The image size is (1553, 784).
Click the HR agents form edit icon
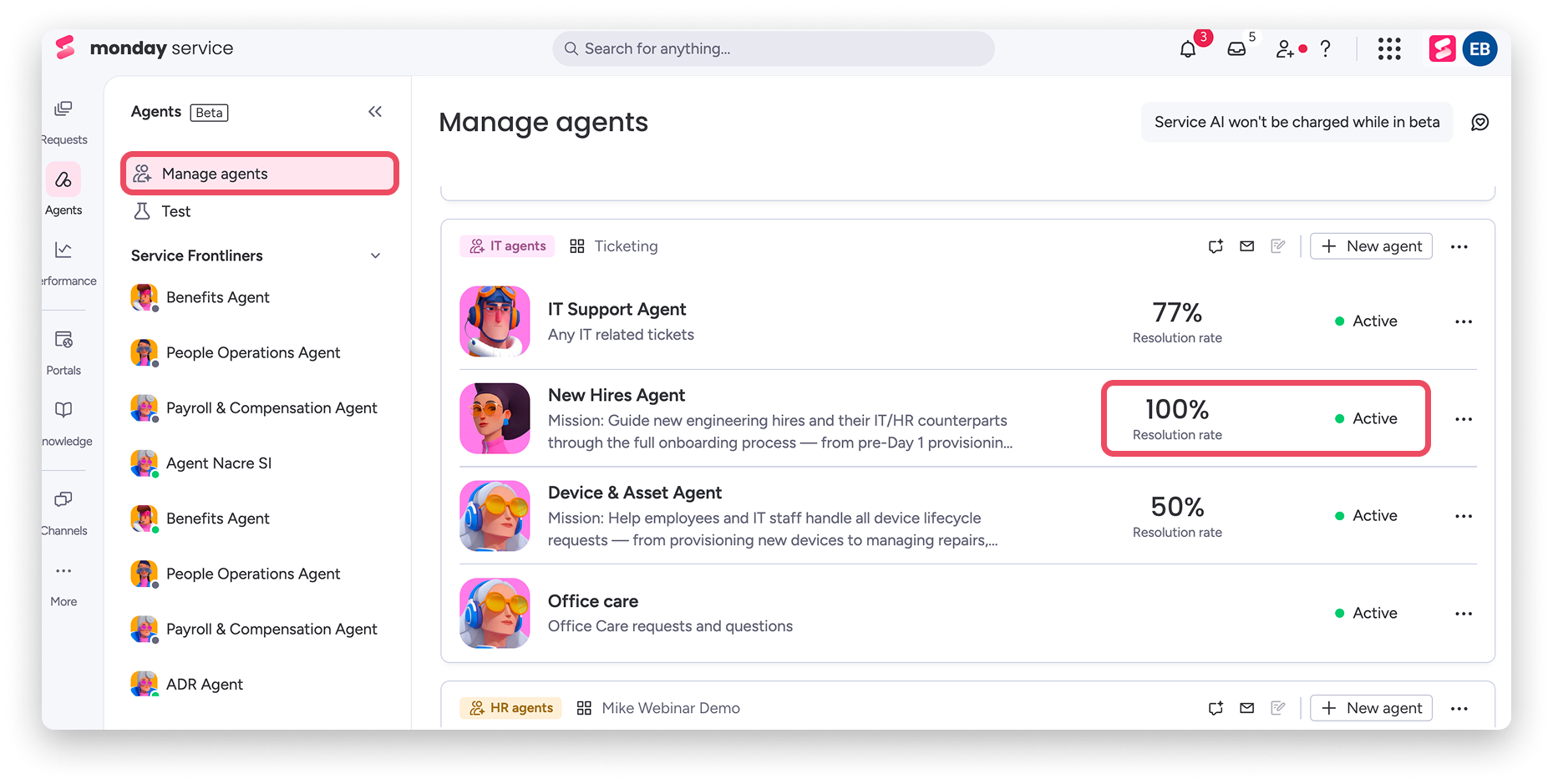pos(1277,708)
